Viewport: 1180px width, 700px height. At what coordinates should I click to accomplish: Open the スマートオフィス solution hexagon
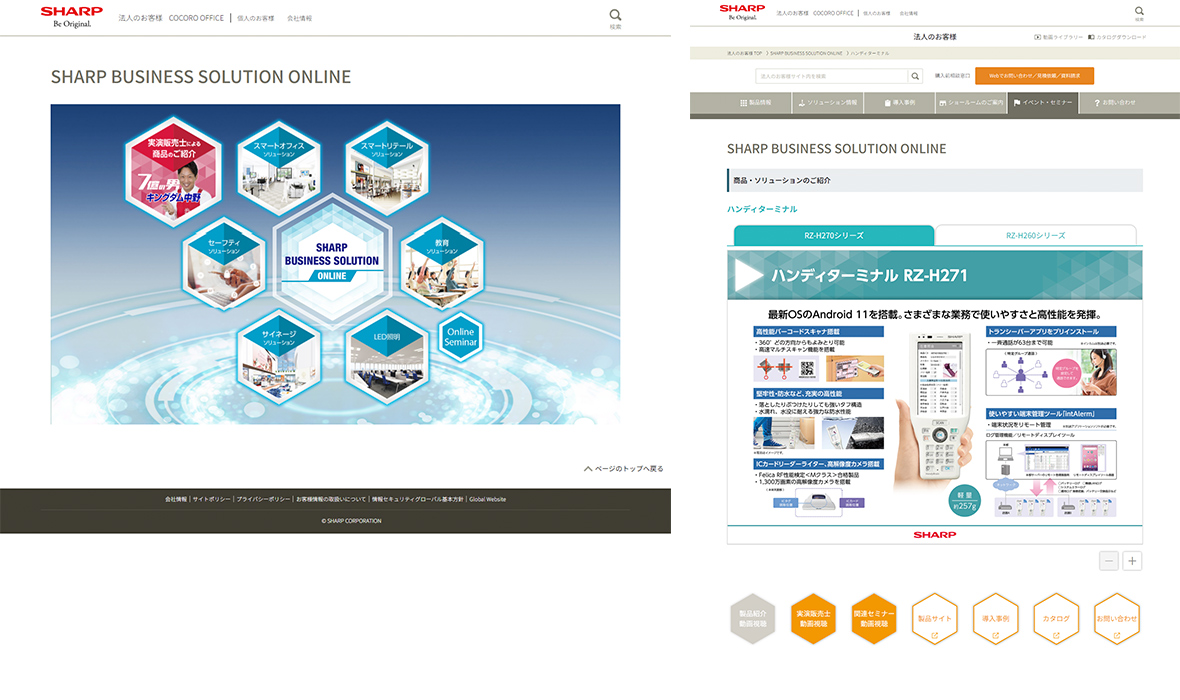pyautogui.click(x=278, y=168)
